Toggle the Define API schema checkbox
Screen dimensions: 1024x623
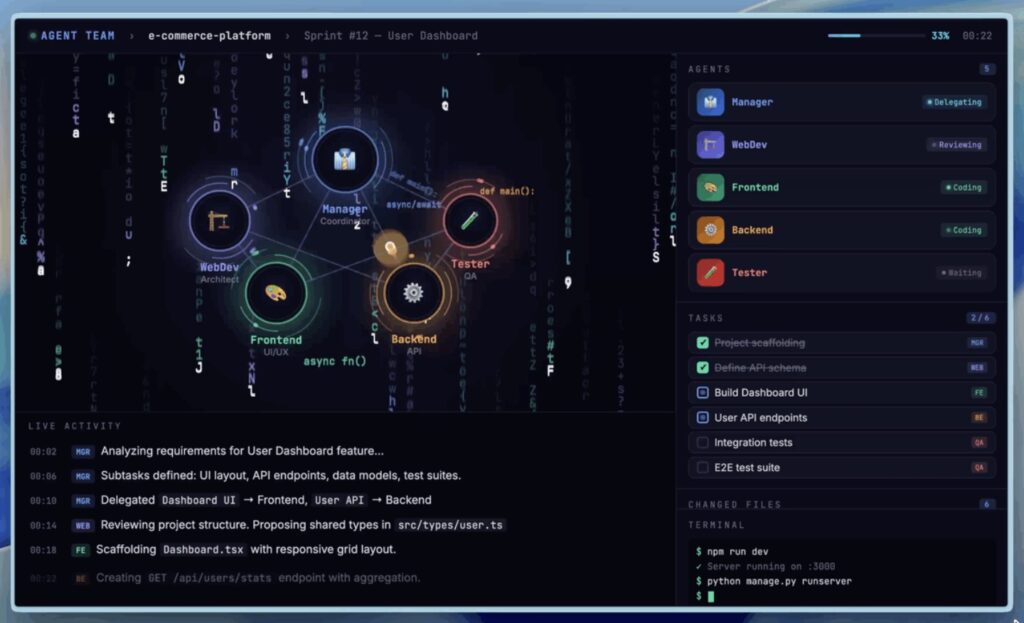tap(702, 368)
